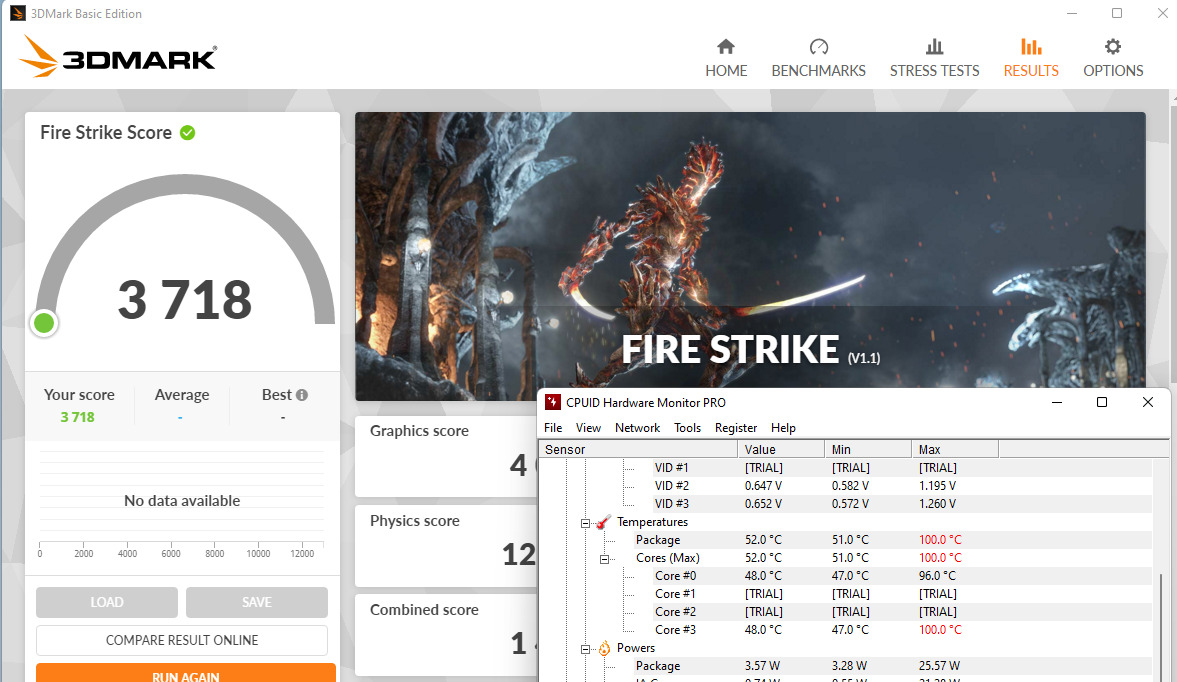1177x682 pixels.
Task: Click the benchmarks gauge icon
Action: pos(819,47)
